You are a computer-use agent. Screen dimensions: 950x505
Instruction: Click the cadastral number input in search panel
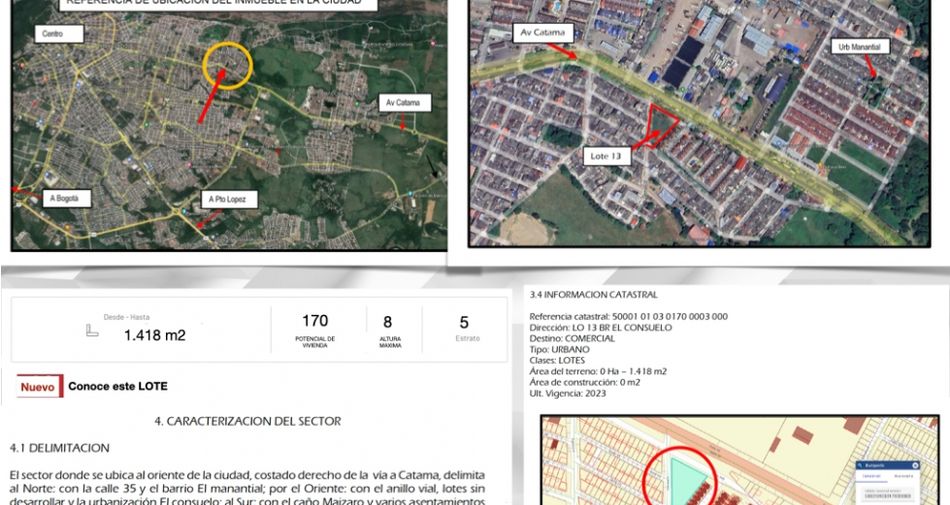888,493
